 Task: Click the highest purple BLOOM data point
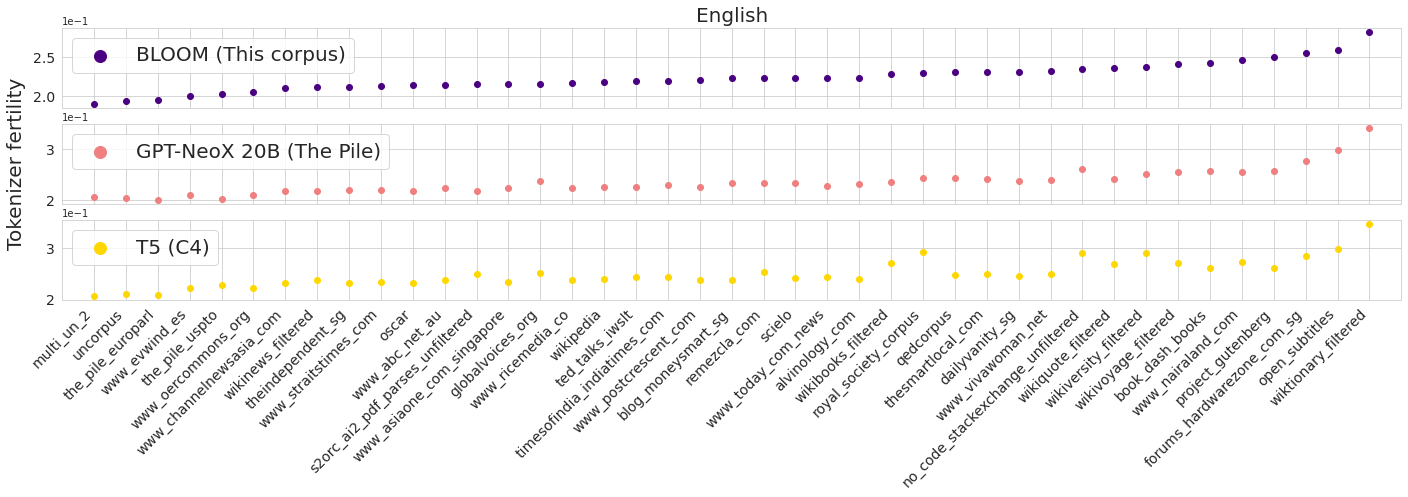pos(1369,32)
